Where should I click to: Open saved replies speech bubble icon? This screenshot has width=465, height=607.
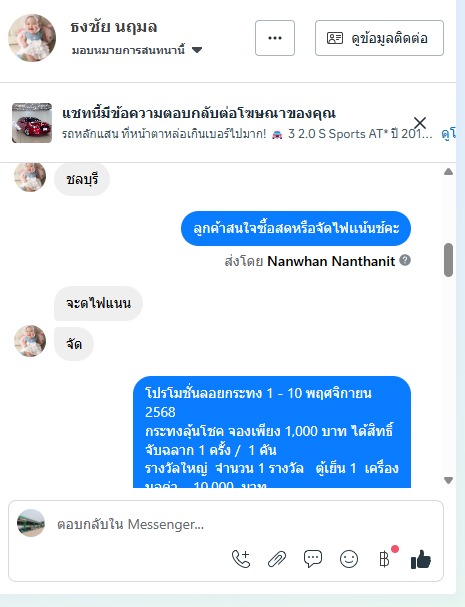[x=313, y=559]
